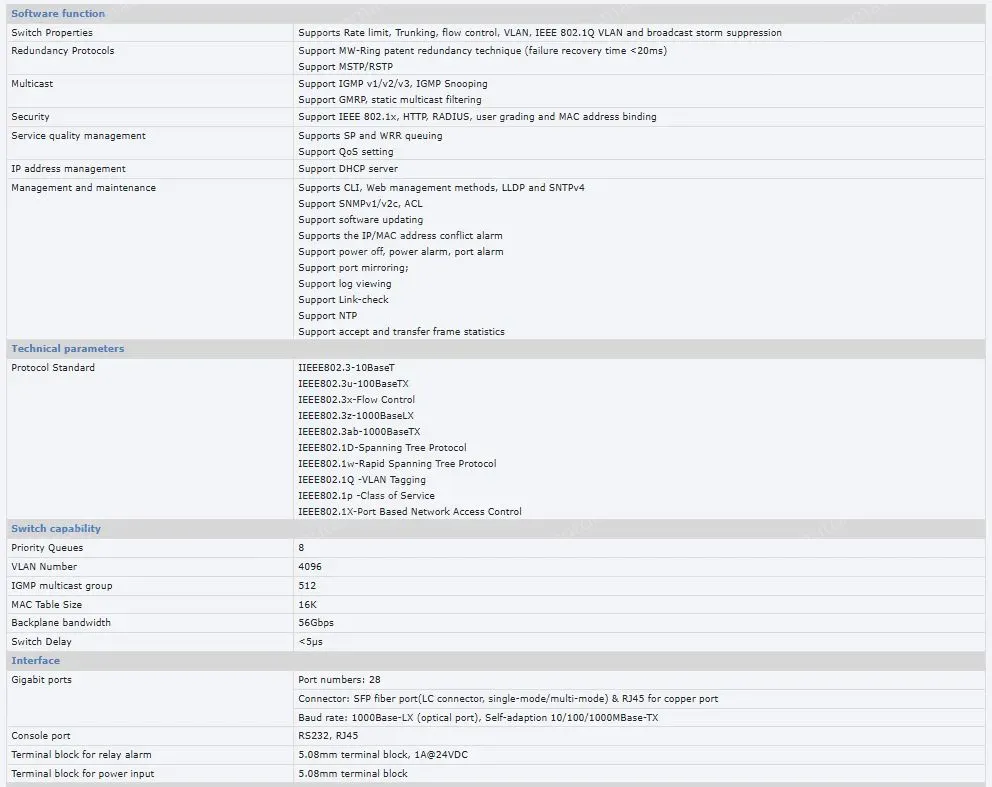The height and width of the screenshot is (787, 992).
Task: Click the Technical parameters section header
Action: point(68,349)
